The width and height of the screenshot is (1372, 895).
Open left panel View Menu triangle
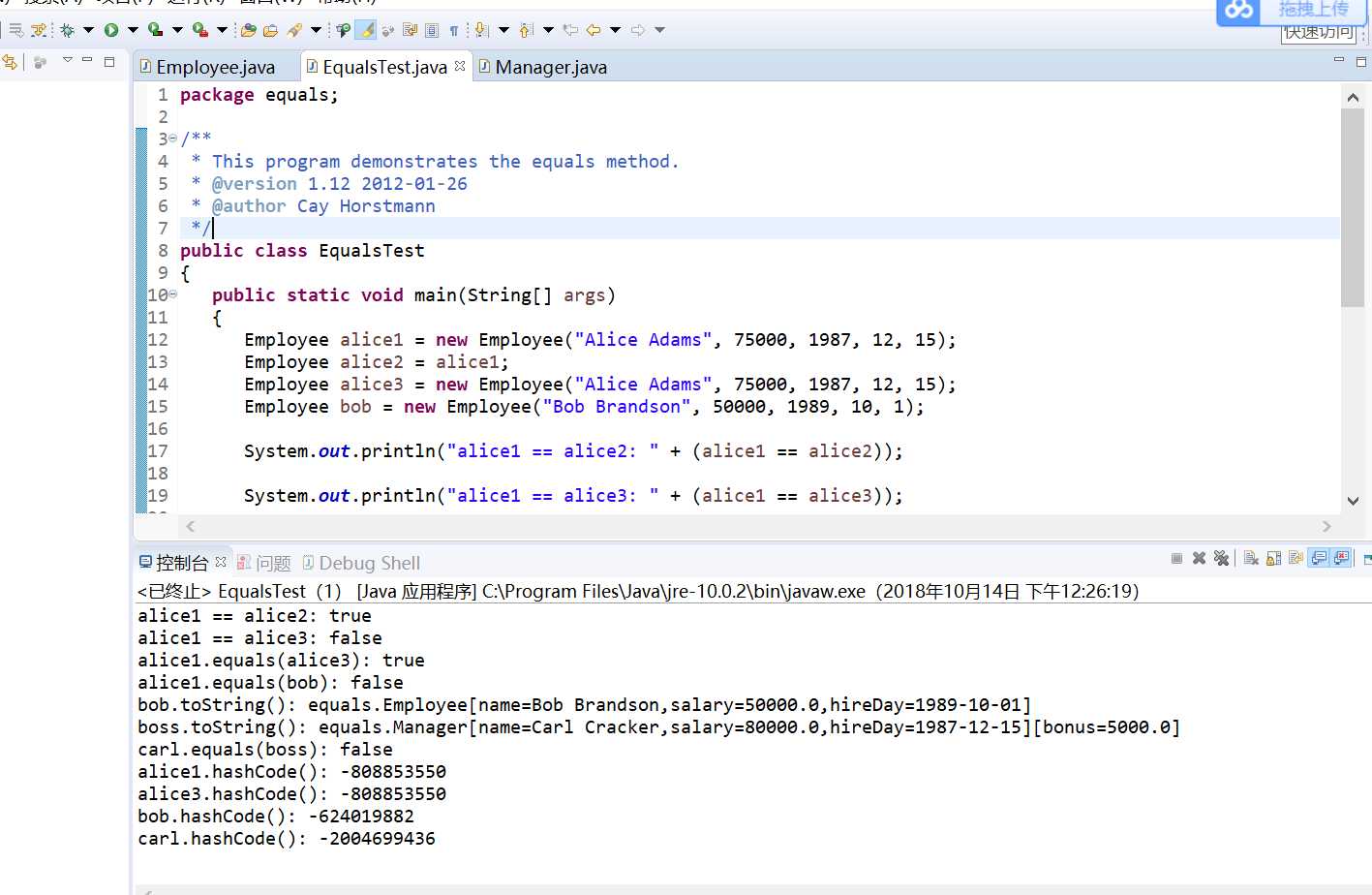[68, 60]
